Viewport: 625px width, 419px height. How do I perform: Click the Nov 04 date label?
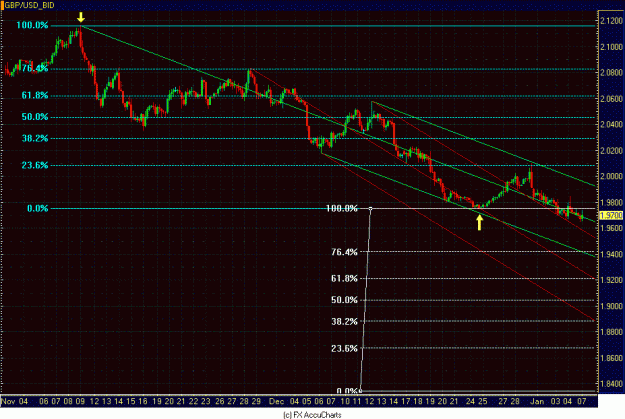click(15, 401)
